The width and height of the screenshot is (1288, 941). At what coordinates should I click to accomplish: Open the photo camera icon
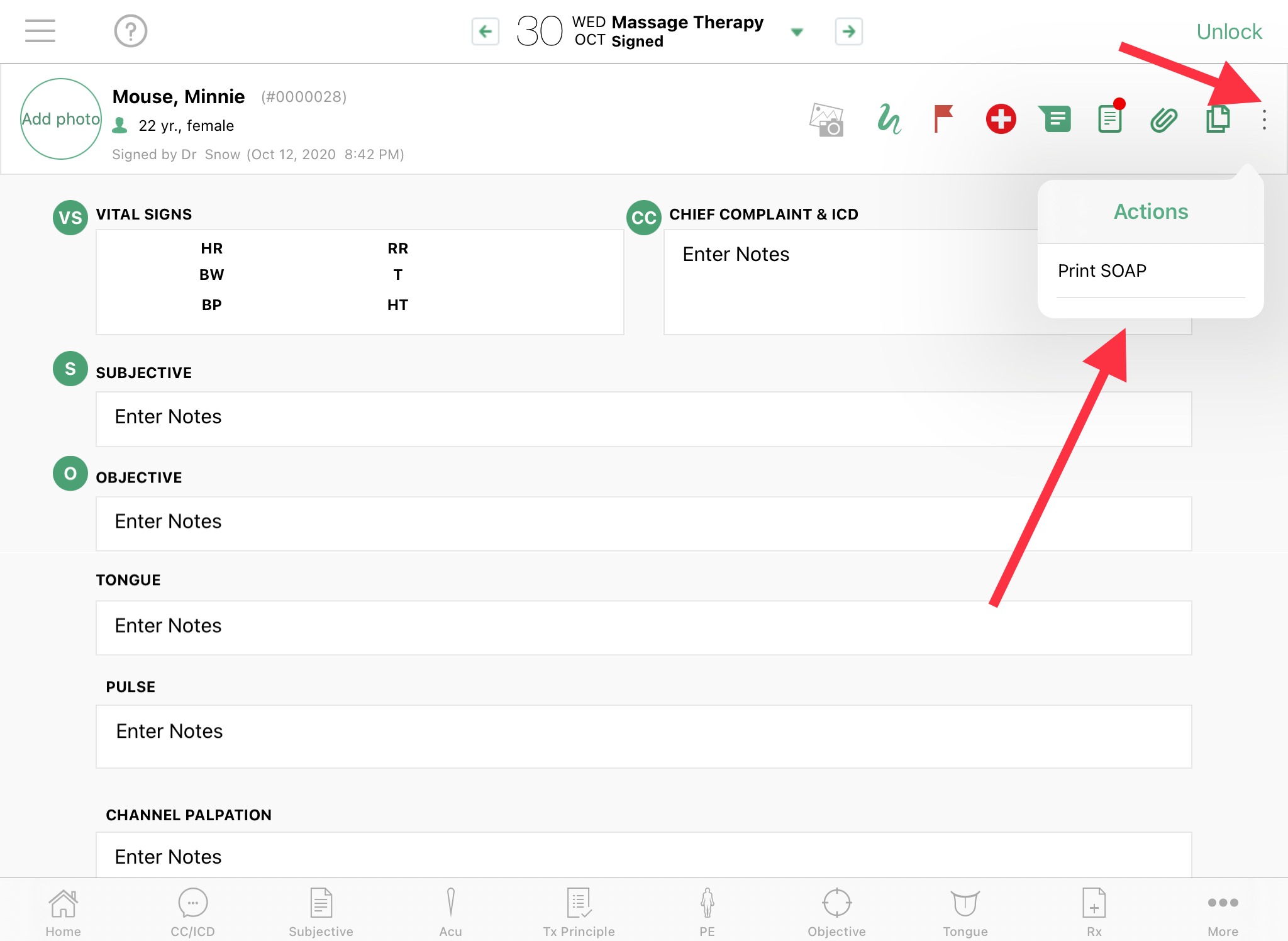click(x=826, y=120)
